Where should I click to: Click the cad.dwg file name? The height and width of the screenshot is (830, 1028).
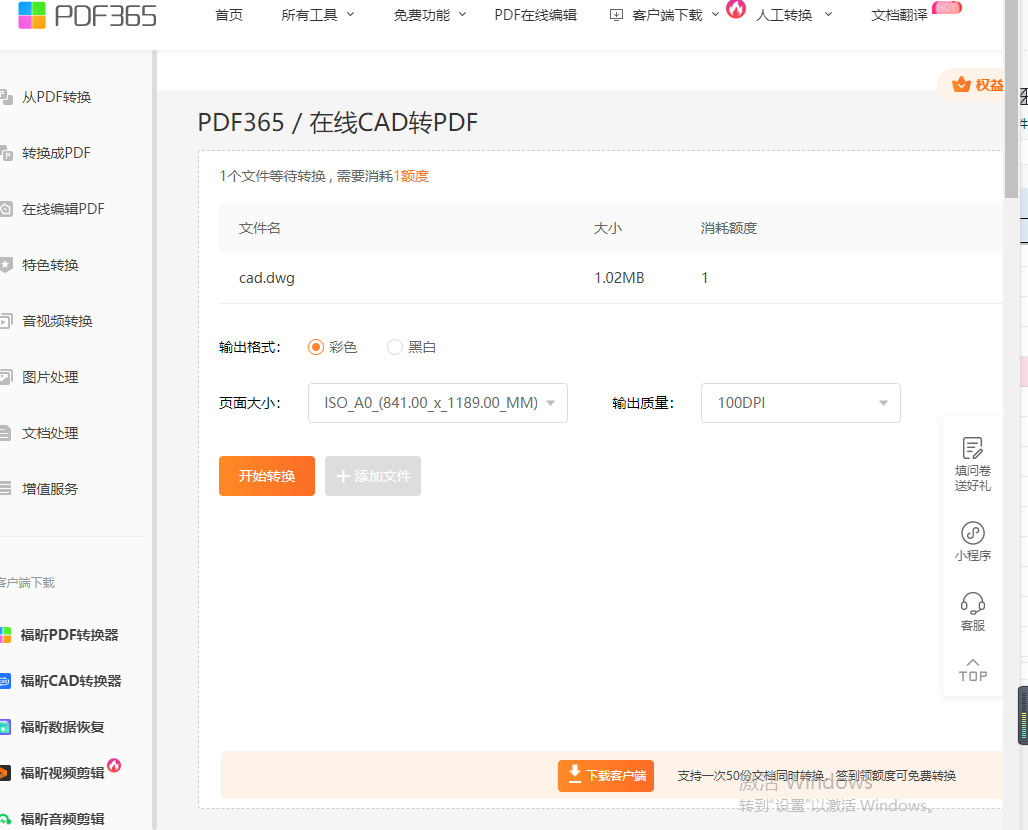267,278
